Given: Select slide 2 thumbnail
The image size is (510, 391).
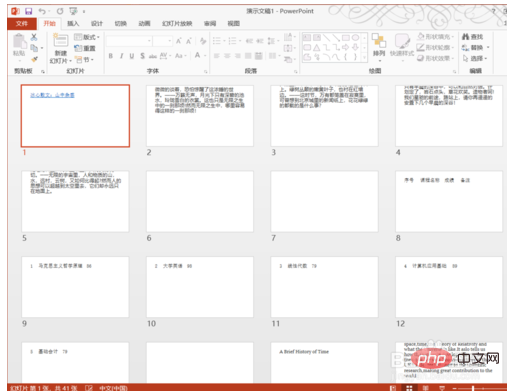Looking at the screenshot, I should [200, 116].
